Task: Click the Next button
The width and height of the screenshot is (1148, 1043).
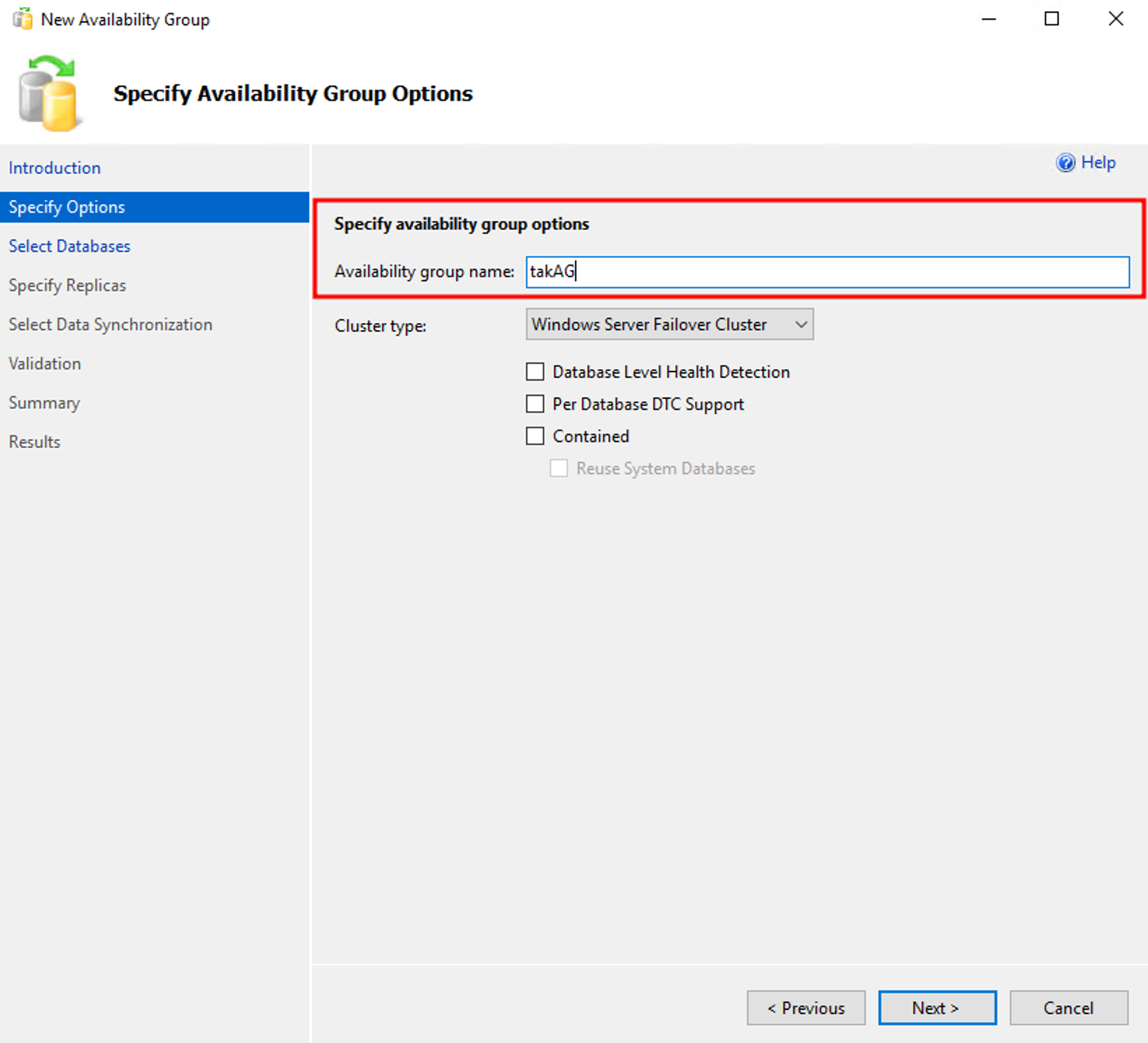Action: pos(937,1008)
